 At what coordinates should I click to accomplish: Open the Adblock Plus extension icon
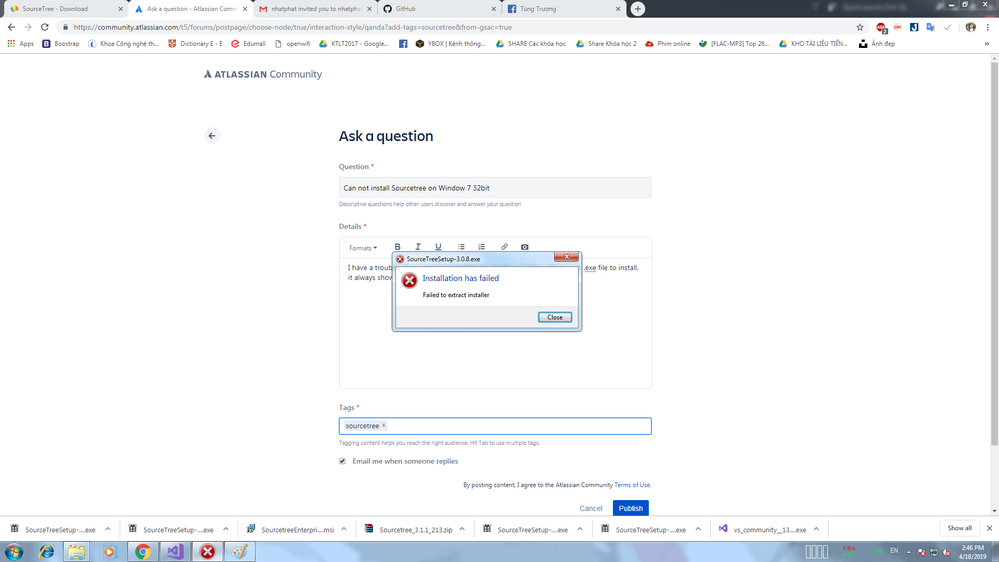pos(881,27)
